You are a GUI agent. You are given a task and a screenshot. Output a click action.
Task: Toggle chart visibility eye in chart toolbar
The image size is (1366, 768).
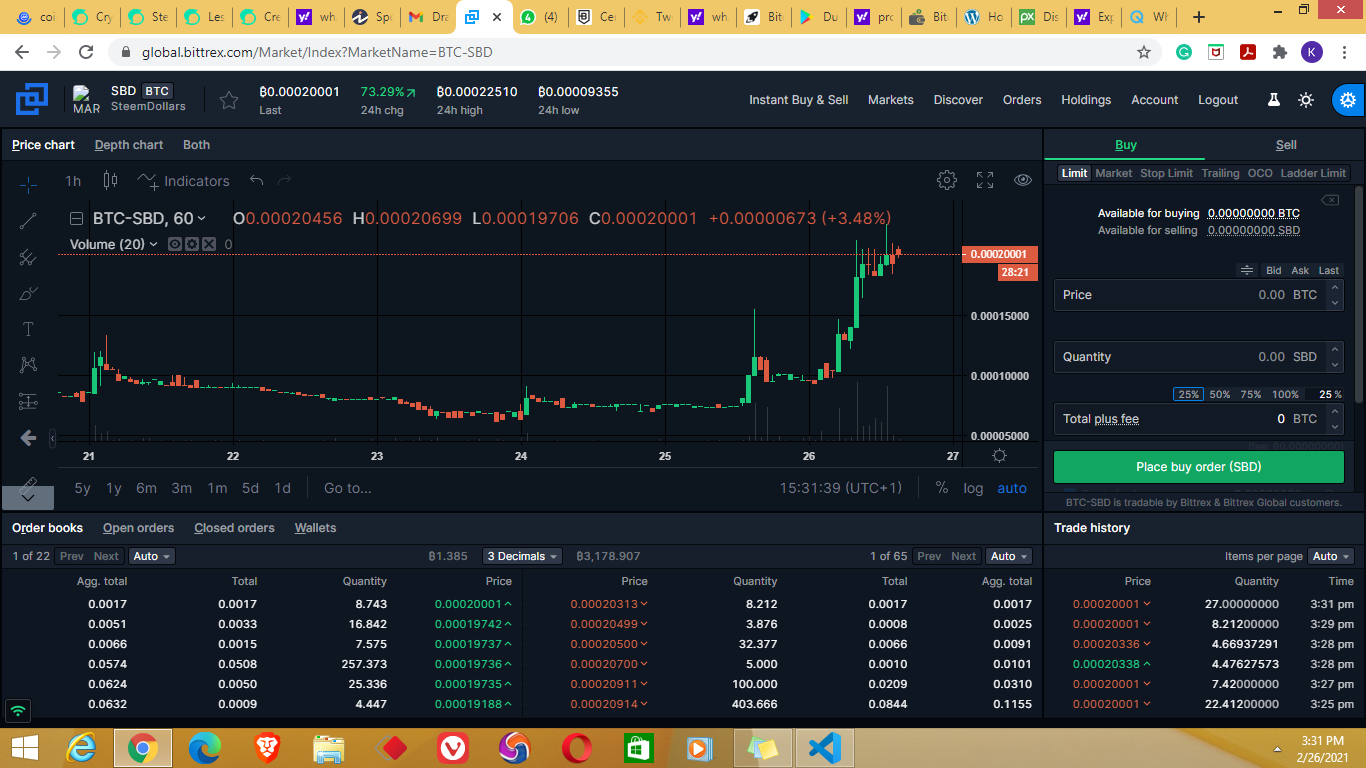click(1023, 180)
